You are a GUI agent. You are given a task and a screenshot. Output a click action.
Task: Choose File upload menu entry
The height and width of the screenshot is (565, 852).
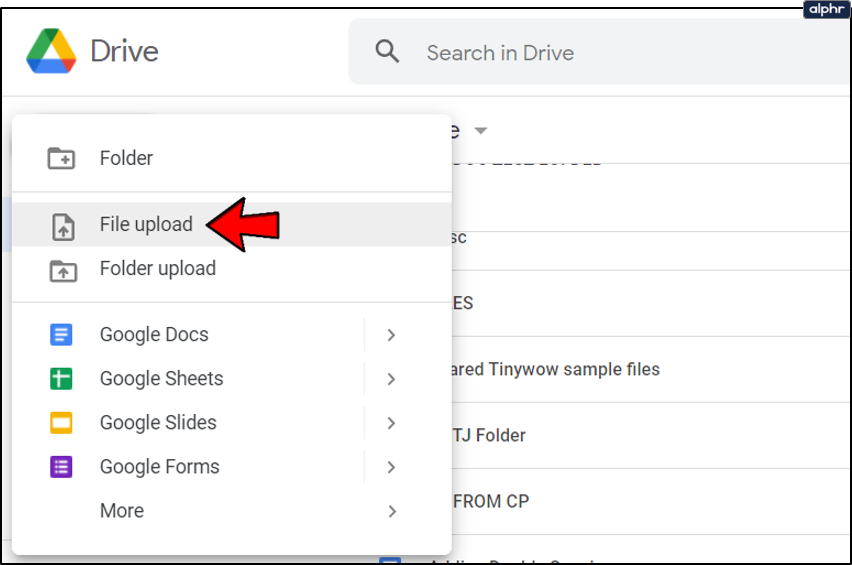(x=231, y=224)
